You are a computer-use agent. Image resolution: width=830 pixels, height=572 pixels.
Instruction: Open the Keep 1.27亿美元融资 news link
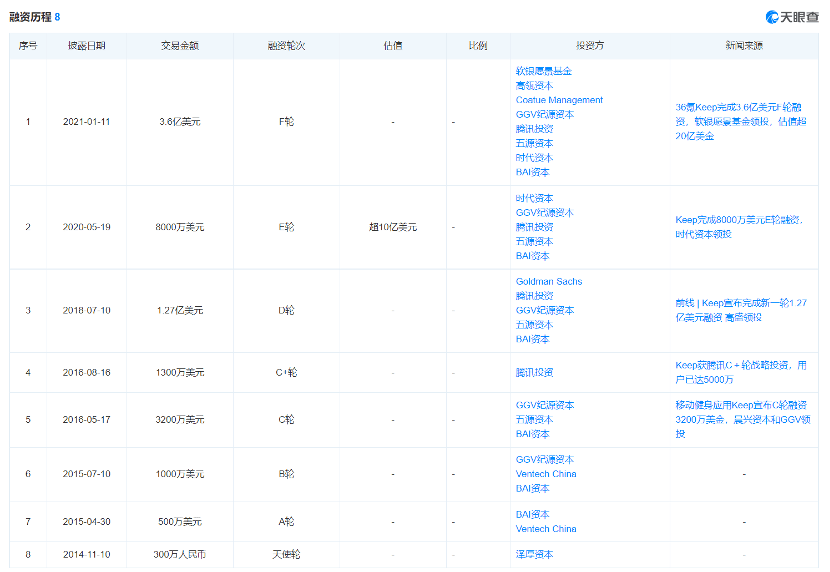(x=741, y=310)
